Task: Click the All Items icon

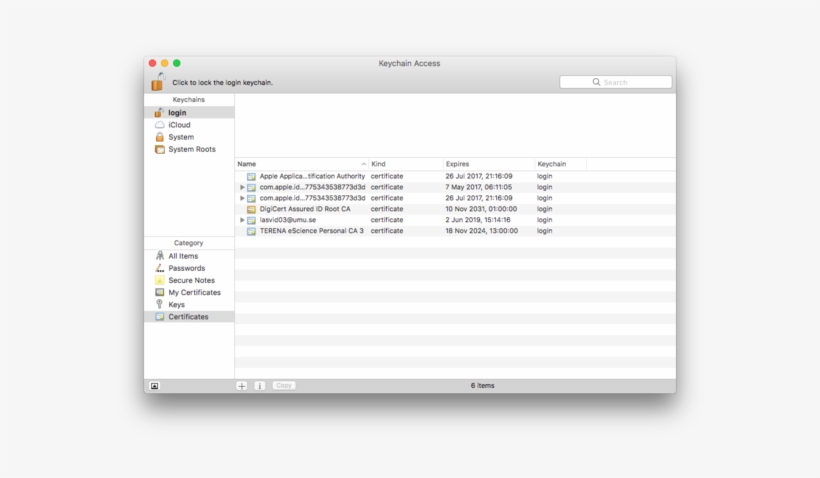Action: pos(160,256)
